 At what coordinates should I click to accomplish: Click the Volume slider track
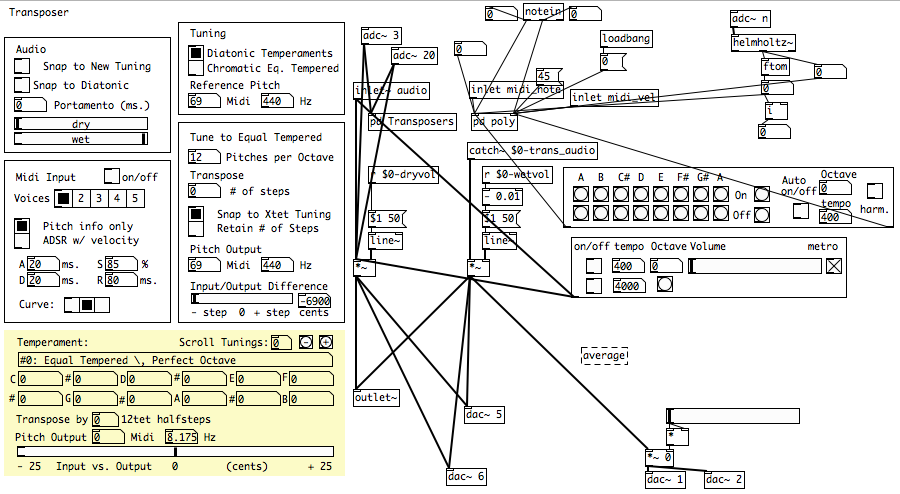tap(755, 266)
